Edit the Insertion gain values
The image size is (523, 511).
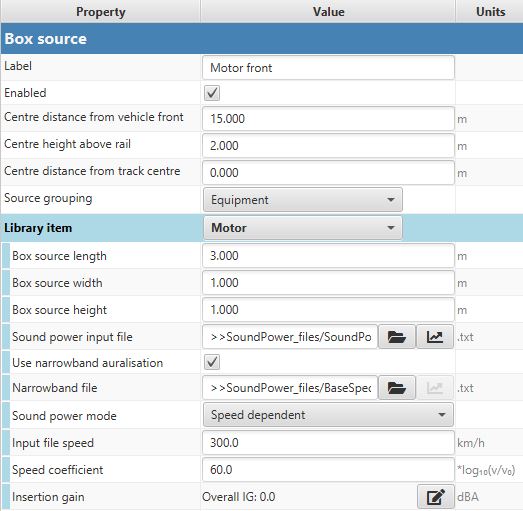(x=435, y=497)
